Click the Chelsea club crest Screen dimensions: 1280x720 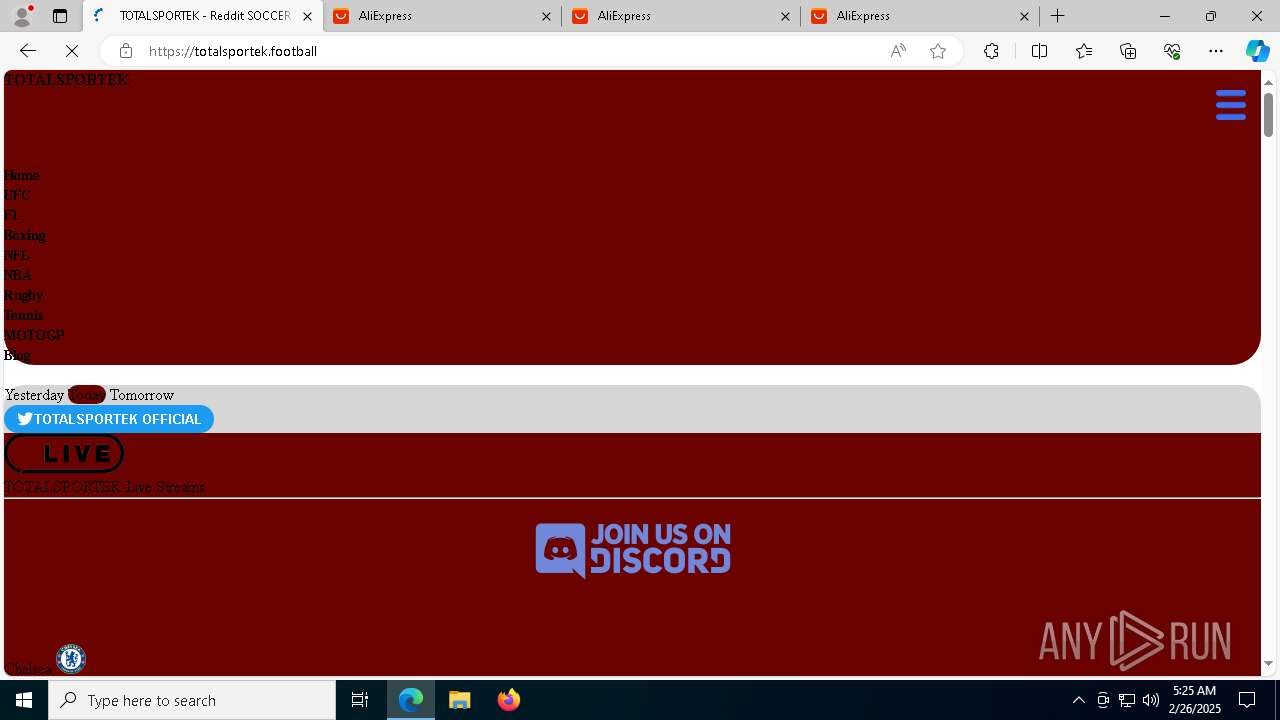coord(71,659)
